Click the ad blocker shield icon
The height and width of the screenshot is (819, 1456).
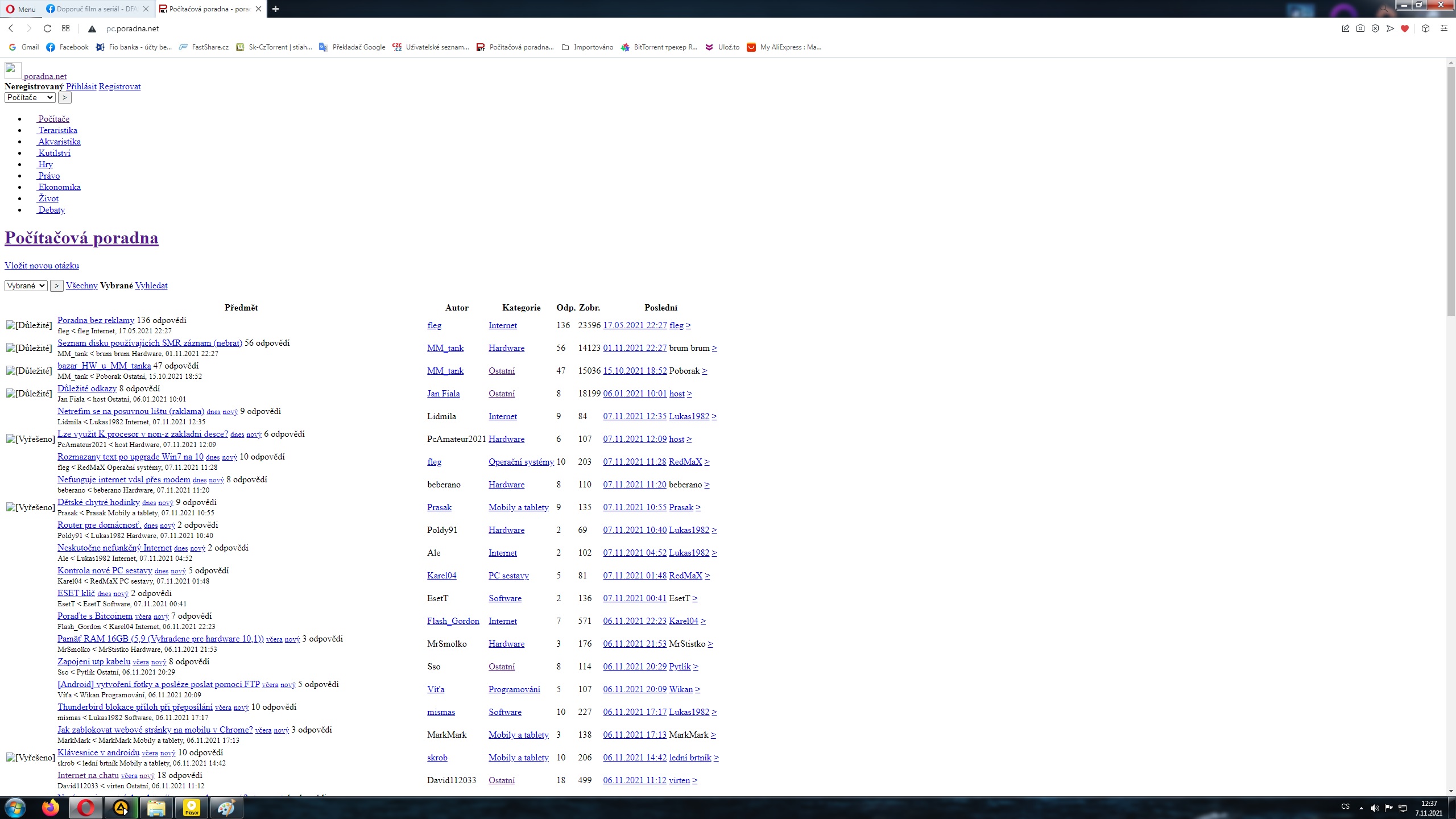(1375, 28)
